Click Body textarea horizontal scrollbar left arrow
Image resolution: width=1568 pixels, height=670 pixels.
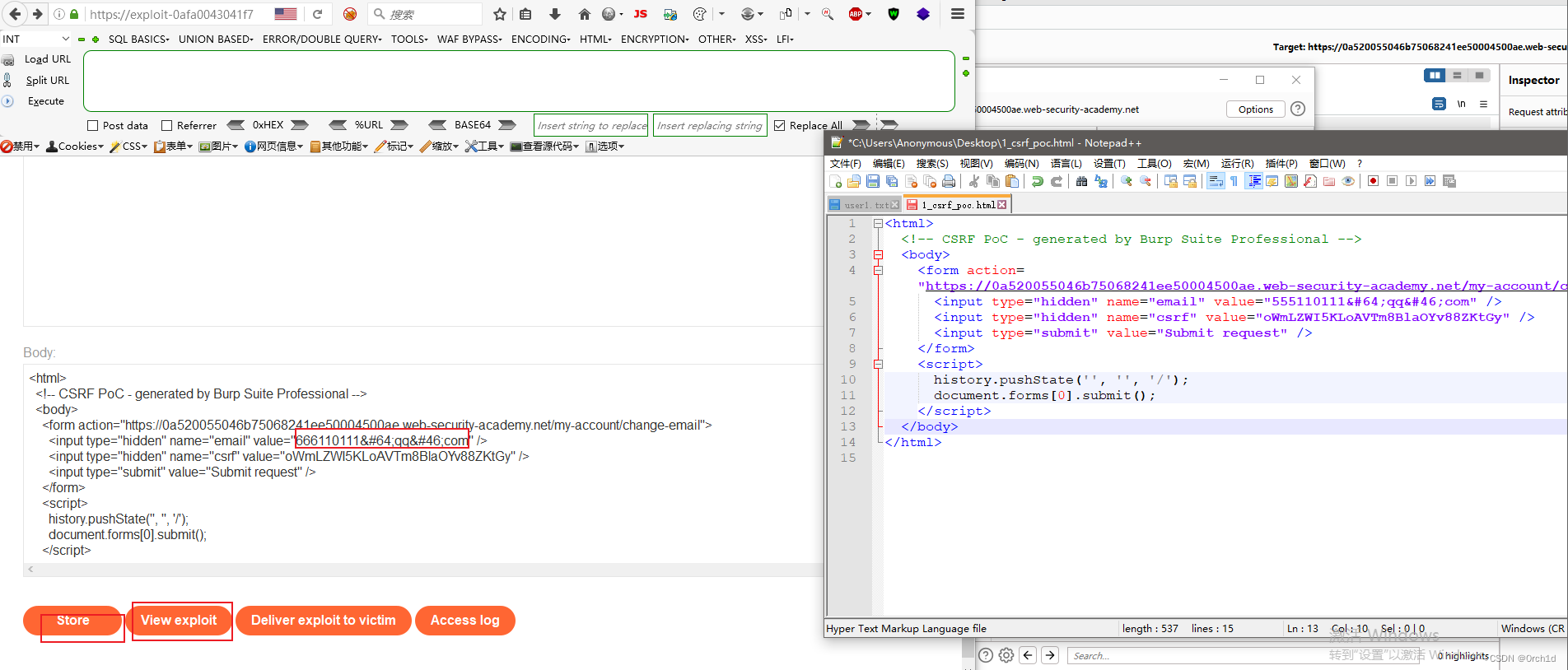point(30,569)
